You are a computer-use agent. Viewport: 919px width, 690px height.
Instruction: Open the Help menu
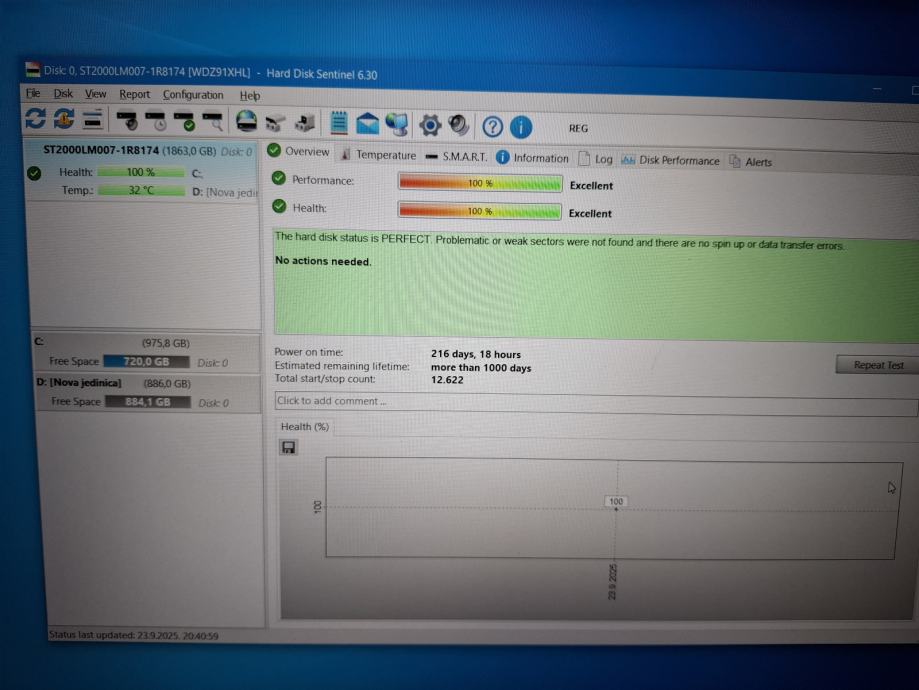250,96
